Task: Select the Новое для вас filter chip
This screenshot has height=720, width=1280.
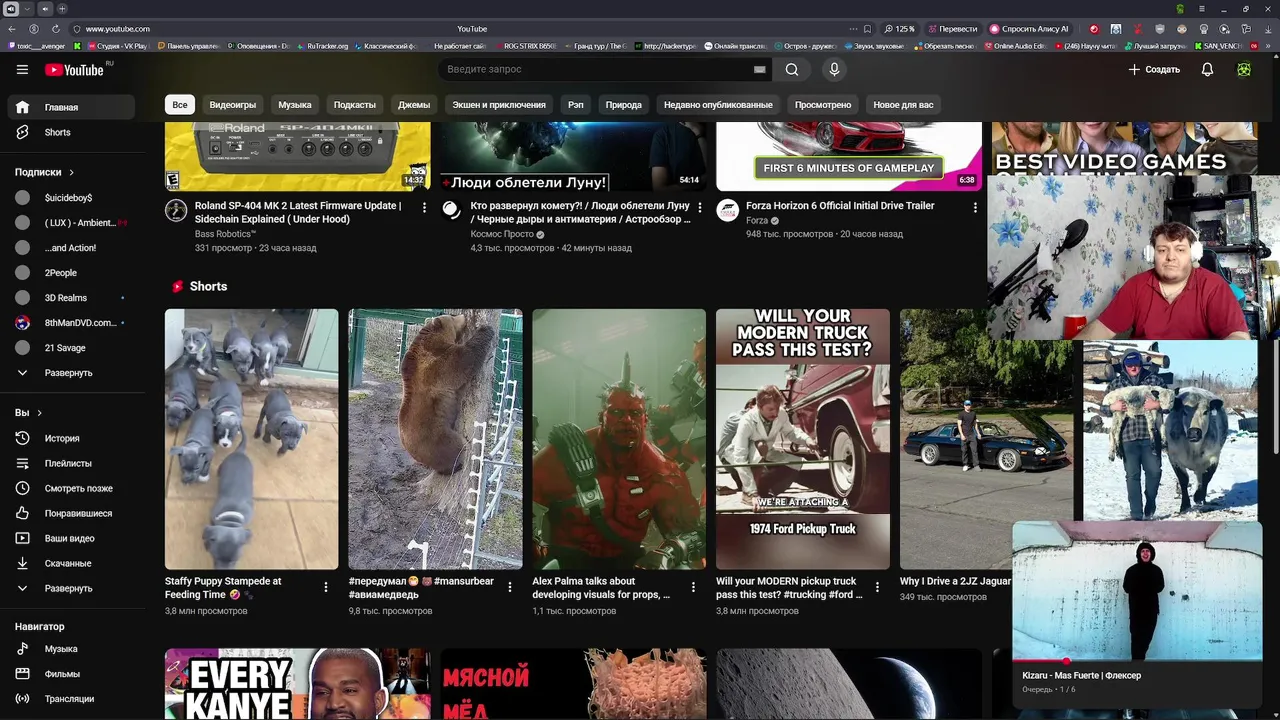Action: point(903,105)
